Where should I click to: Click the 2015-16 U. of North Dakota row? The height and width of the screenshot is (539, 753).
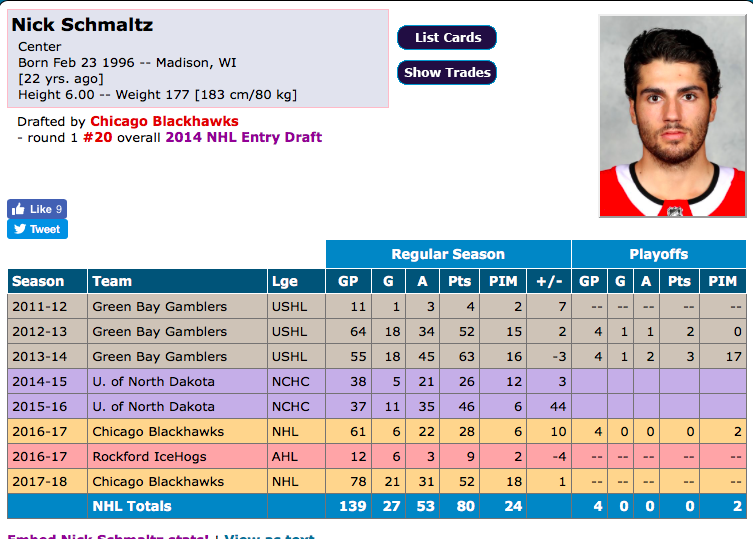click(x=376, y=406)
